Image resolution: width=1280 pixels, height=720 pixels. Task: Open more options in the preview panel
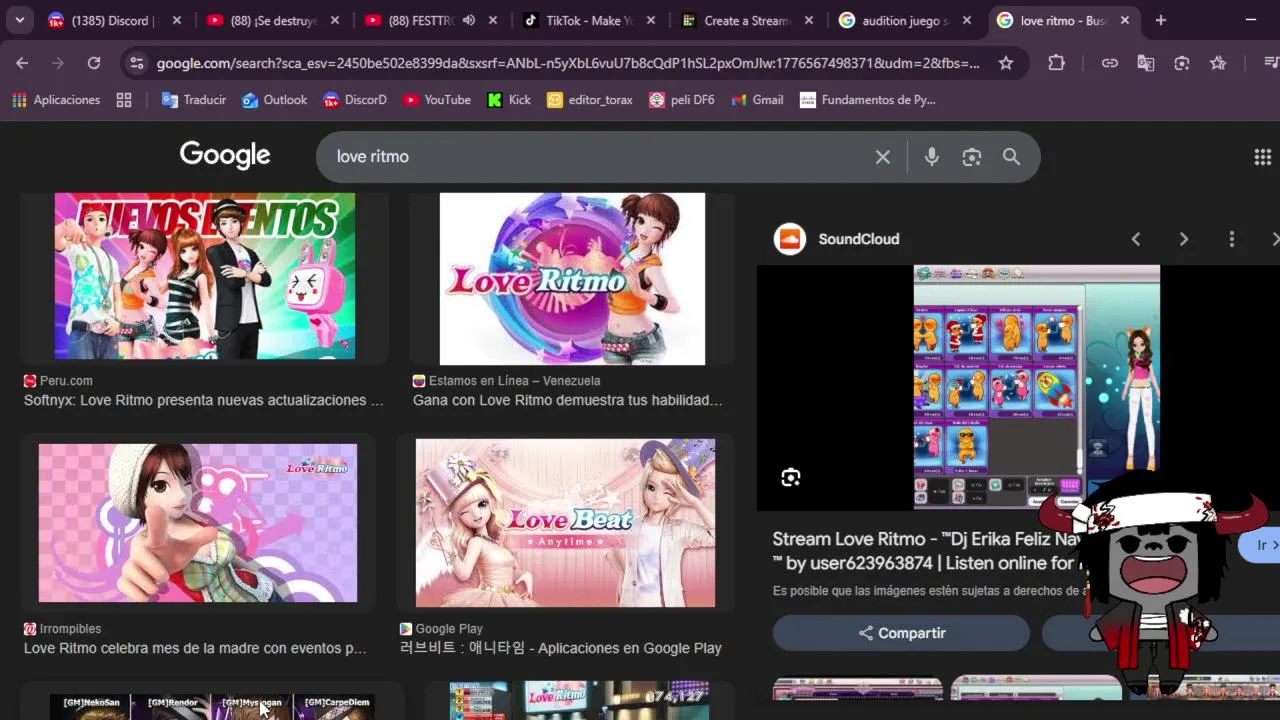pos(1232,239)
